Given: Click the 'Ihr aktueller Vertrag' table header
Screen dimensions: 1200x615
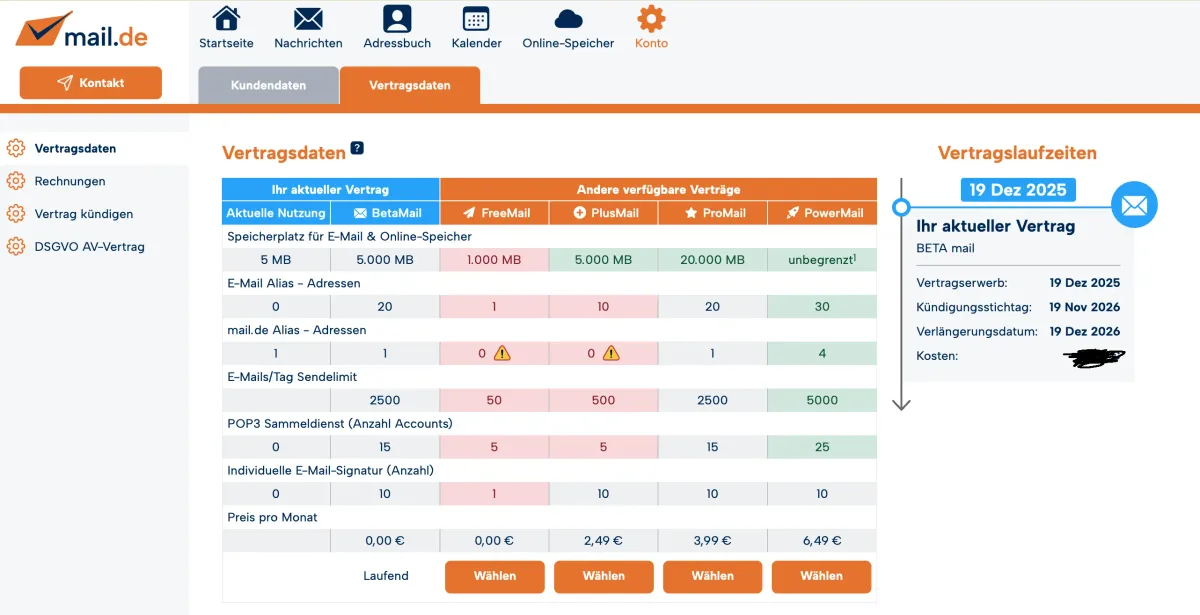Looking at the screenshot, I should (330, 189).
